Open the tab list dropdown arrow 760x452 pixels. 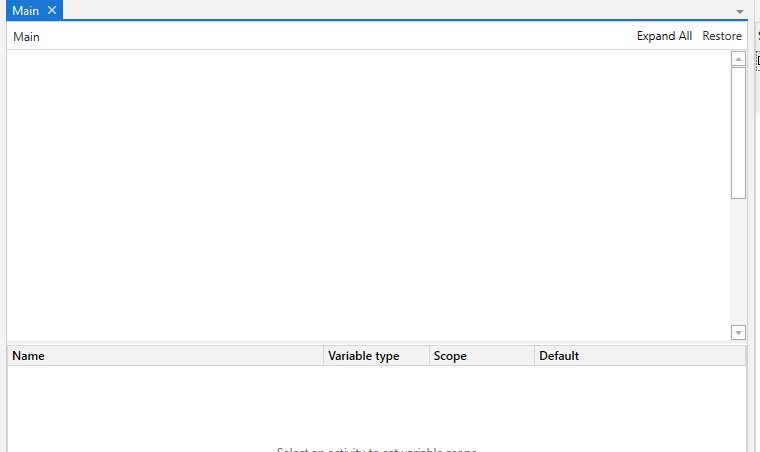[x=739, y=12]
